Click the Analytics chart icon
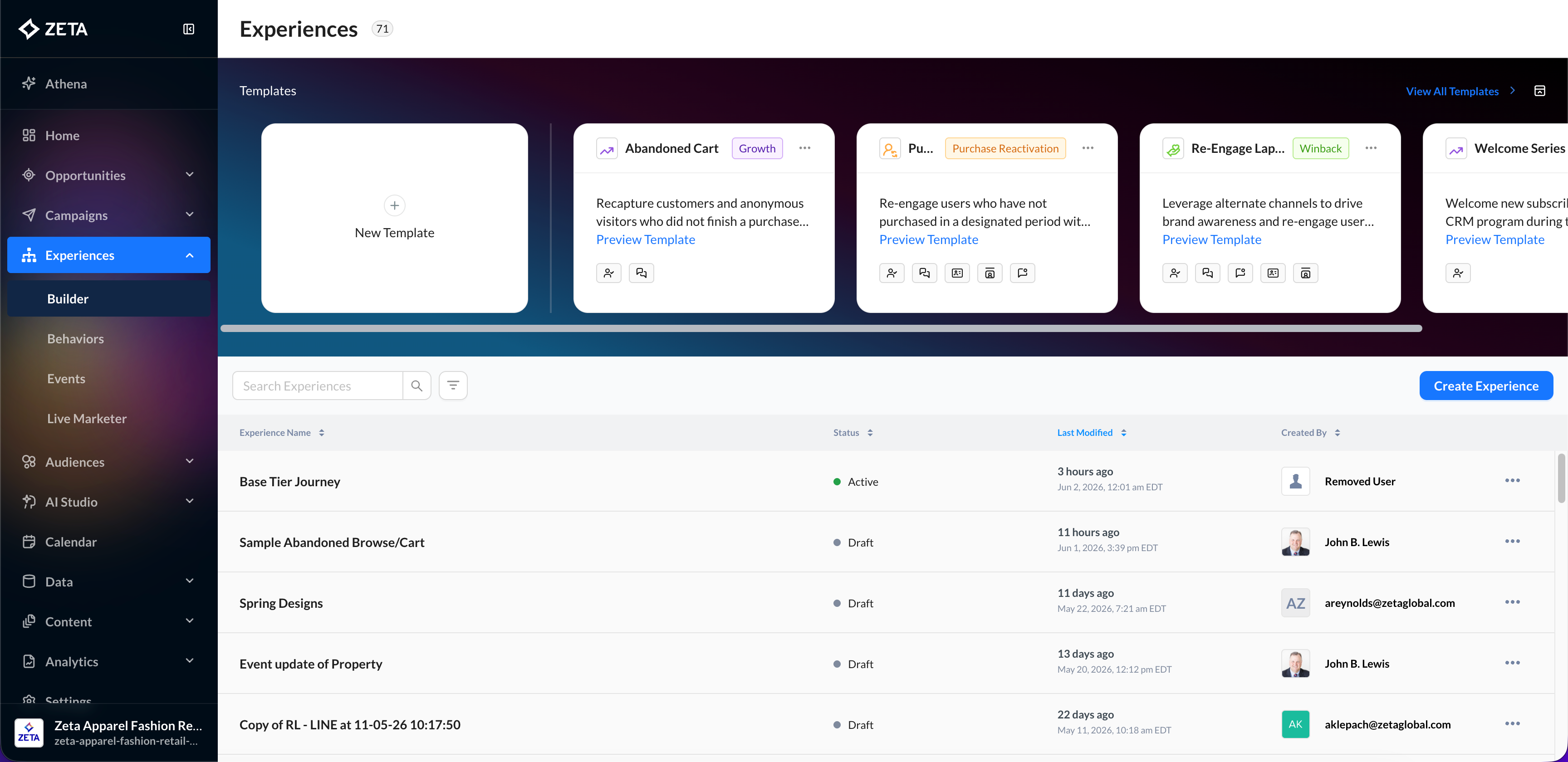Viewport: 1568px width, 762px height. [x=29, y=661]
